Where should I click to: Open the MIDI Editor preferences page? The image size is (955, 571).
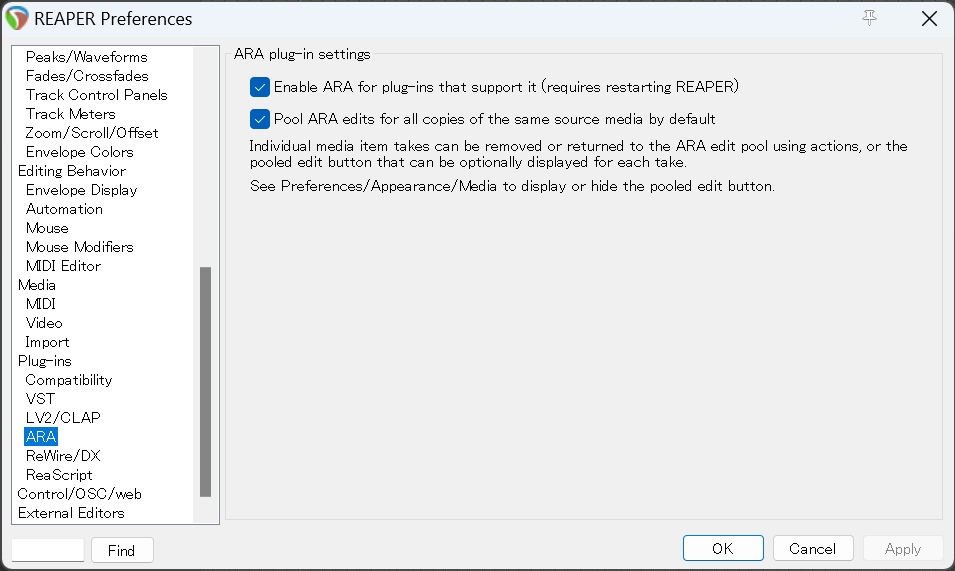tap(63, 266)
